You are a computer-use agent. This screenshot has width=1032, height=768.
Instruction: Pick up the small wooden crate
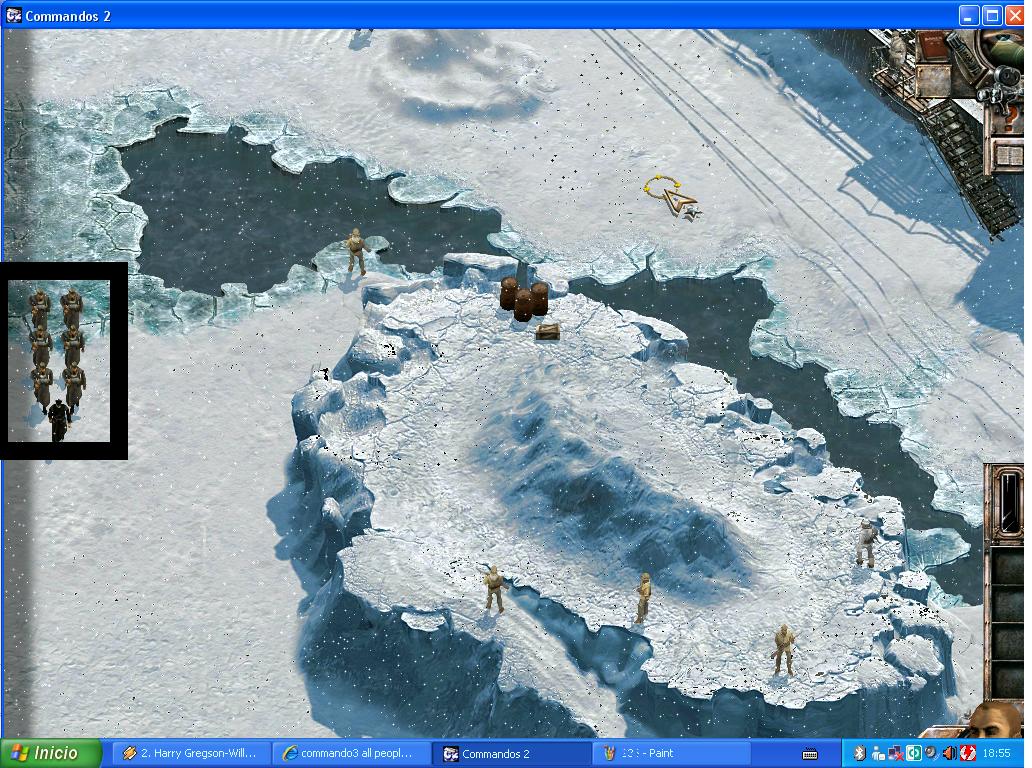(548, 332)
